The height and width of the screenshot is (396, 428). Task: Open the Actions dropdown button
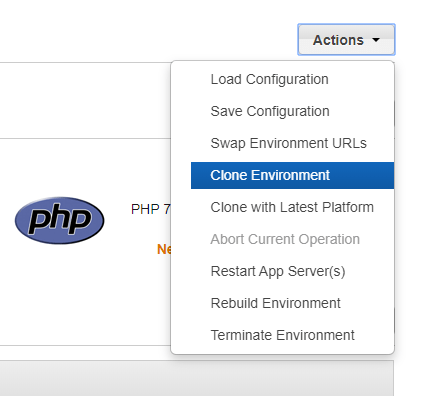pyautogui.click(x=346, y=40)
